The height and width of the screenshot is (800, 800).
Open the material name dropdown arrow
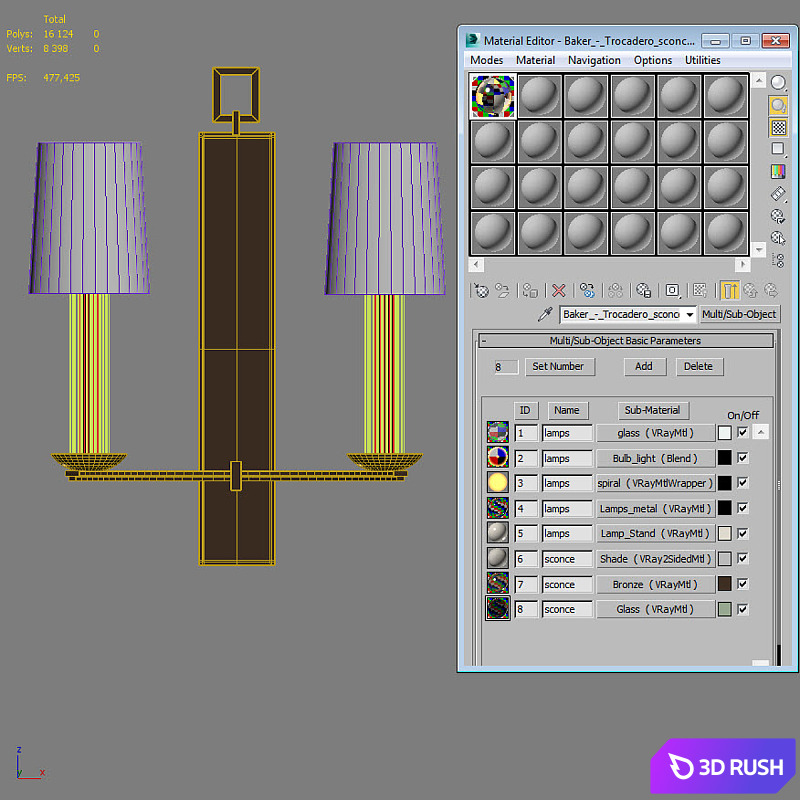pos(689,314)
